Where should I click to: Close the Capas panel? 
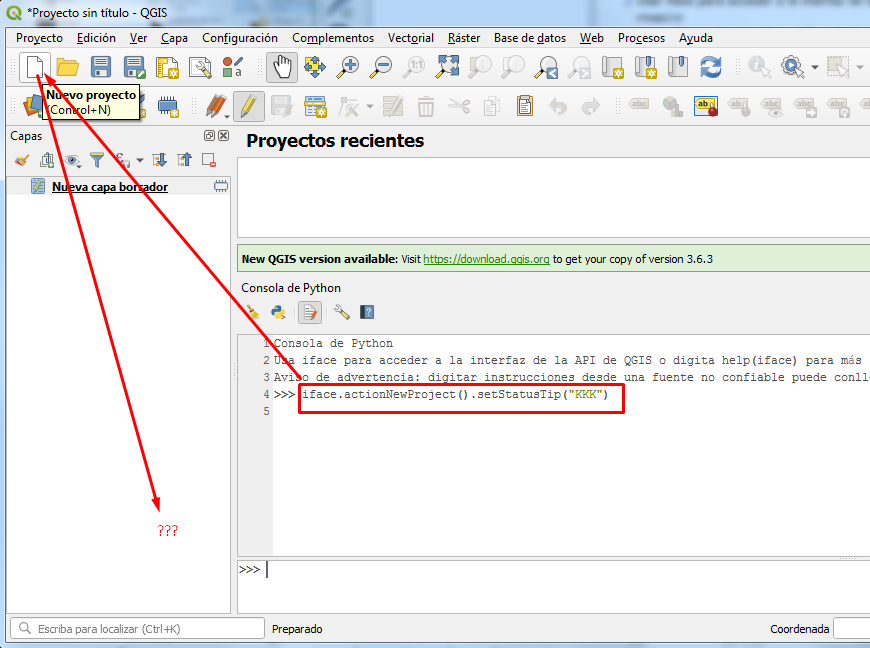224,135
